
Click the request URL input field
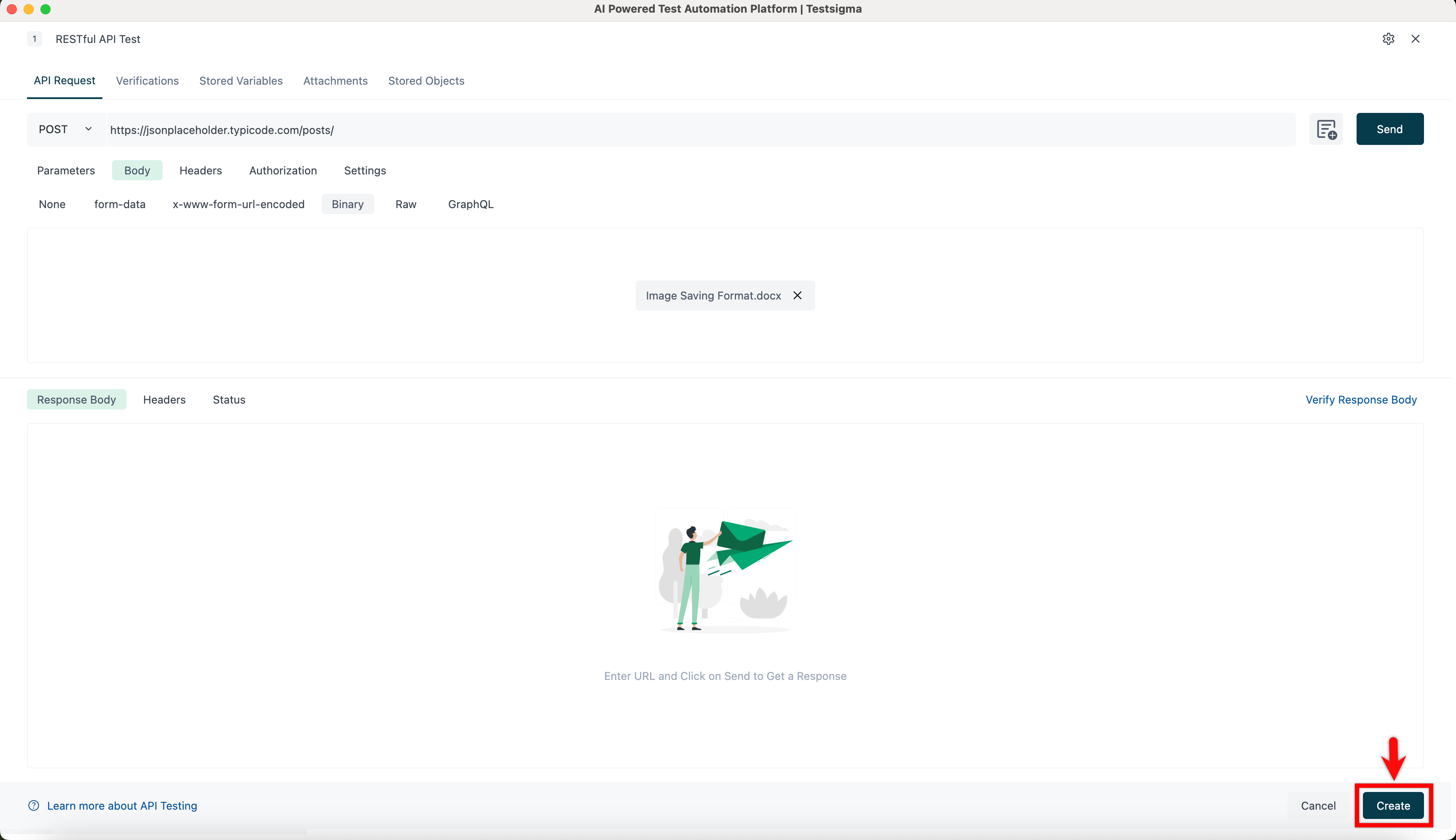[701, 129]
